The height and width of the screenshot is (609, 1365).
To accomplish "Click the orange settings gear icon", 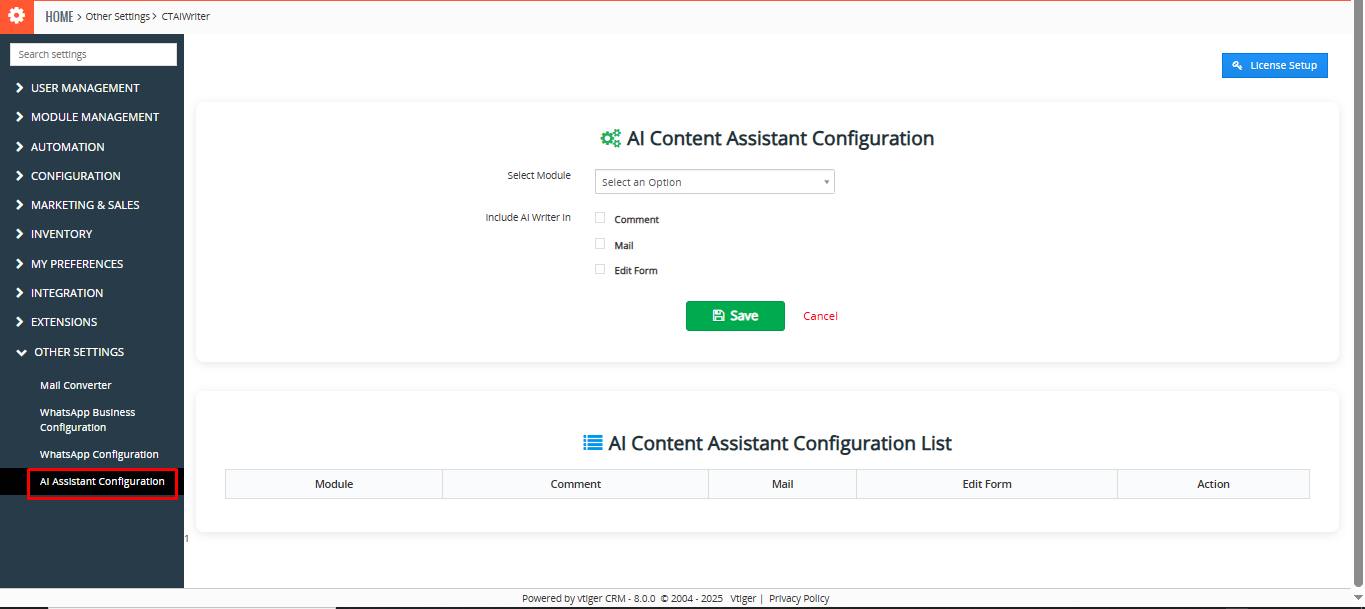I will click(x=16, y=16).
